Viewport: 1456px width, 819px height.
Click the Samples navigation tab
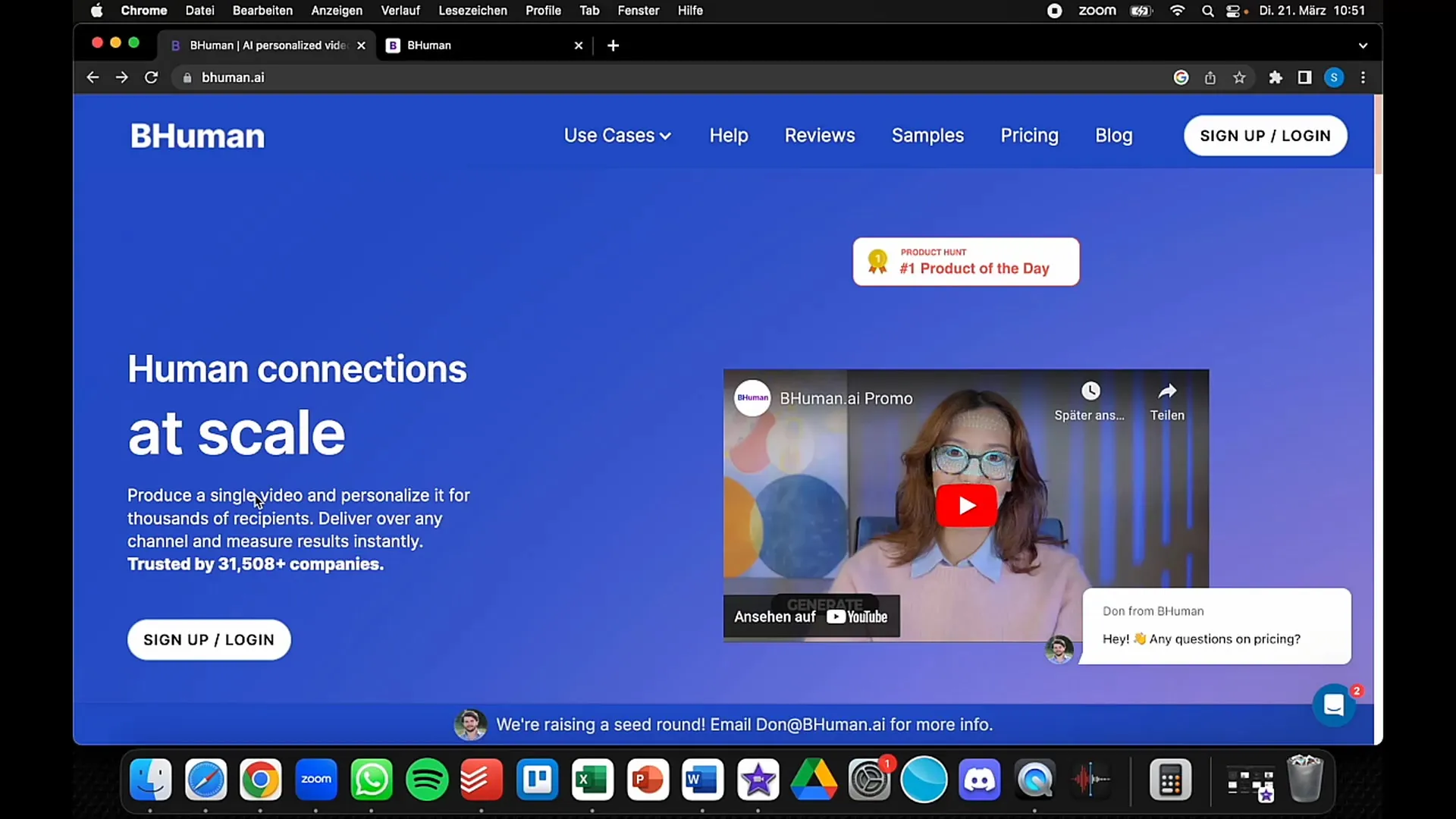coord(928,135)
